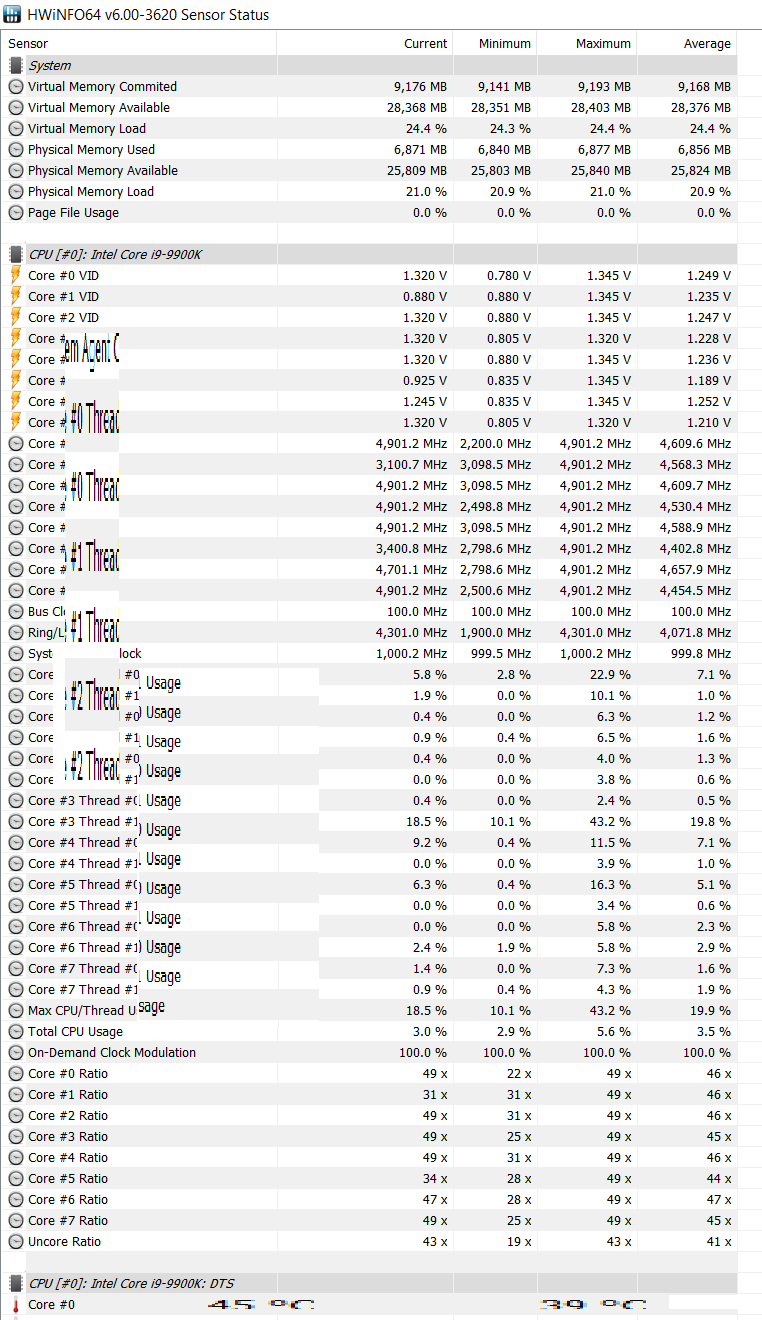Click the chip icon beside the DTS section header
Screen dimensions: 762x1320
16,1283
